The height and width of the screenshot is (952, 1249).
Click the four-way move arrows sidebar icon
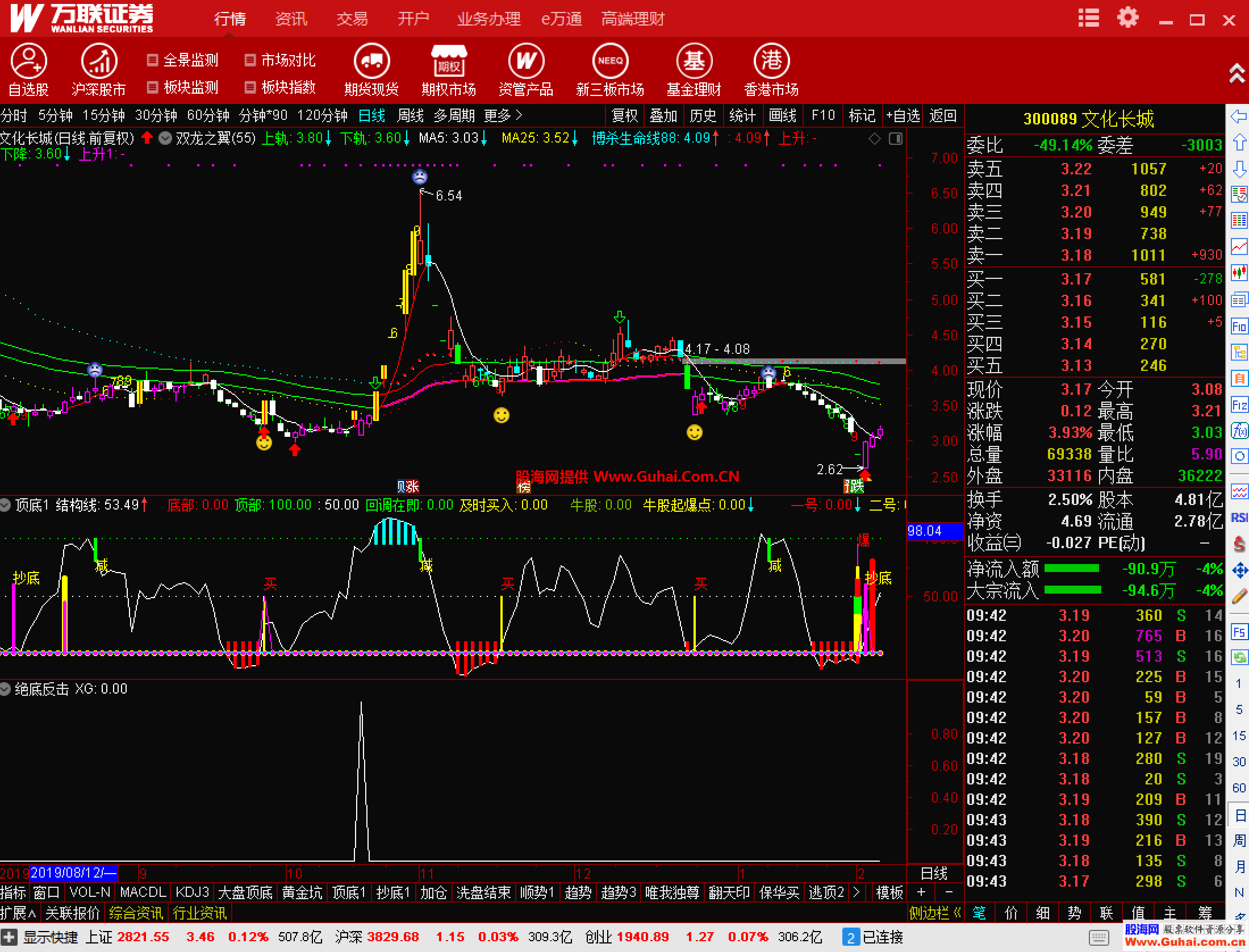click(x=1239, y=570)
